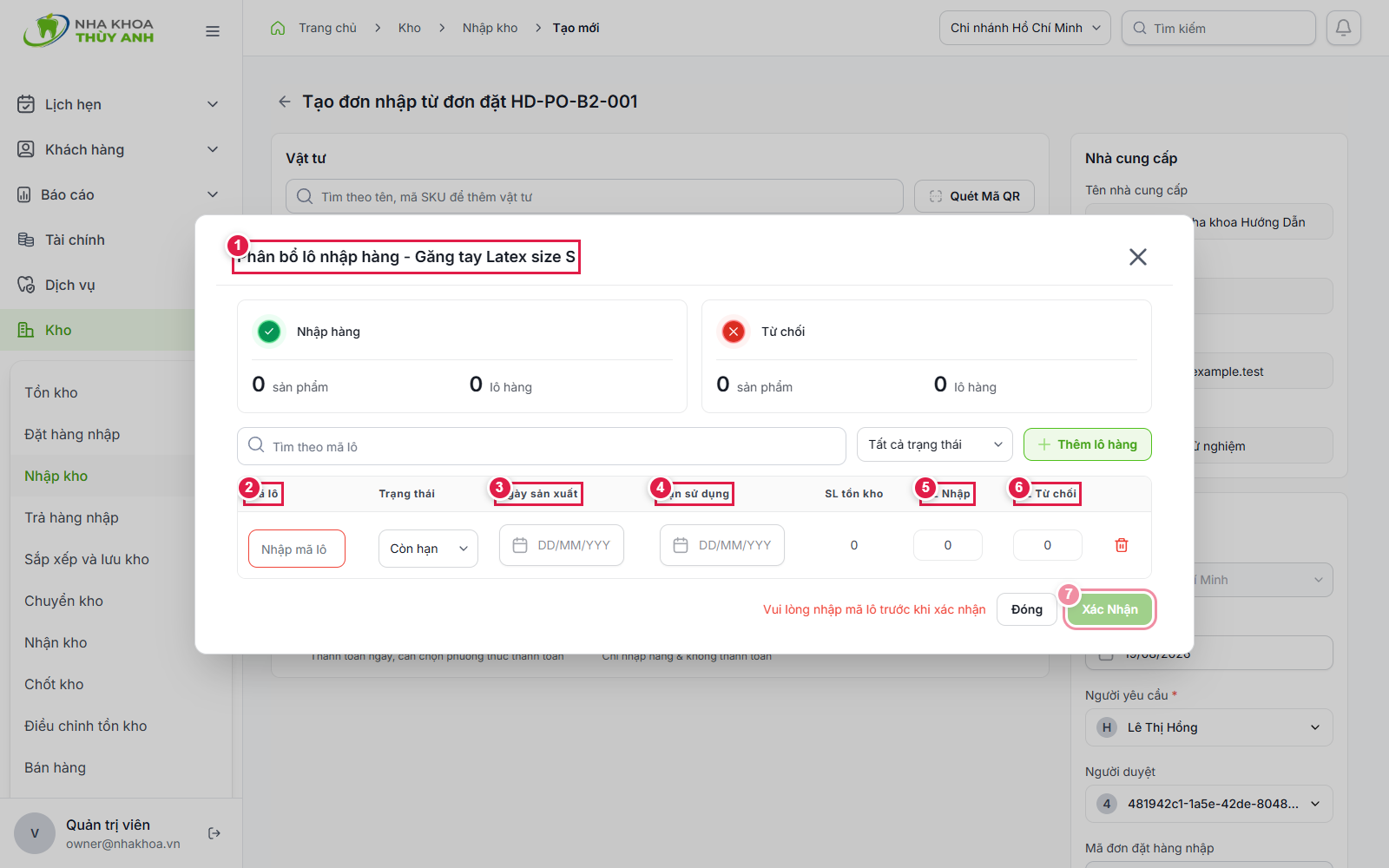Viewport: 1389px width, 868px height.
Task: Click the green Nhập hàng check icon
Action: pyautogui.click(x=269, y=332)
